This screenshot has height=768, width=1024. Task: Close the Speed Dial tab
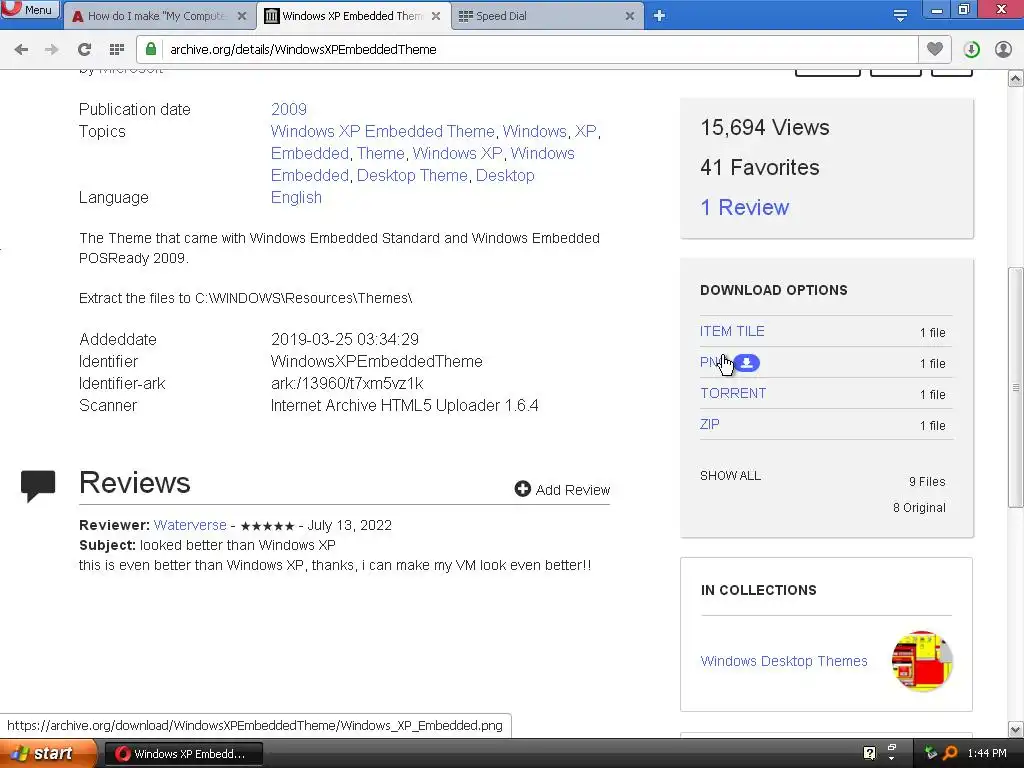(630, 16)
